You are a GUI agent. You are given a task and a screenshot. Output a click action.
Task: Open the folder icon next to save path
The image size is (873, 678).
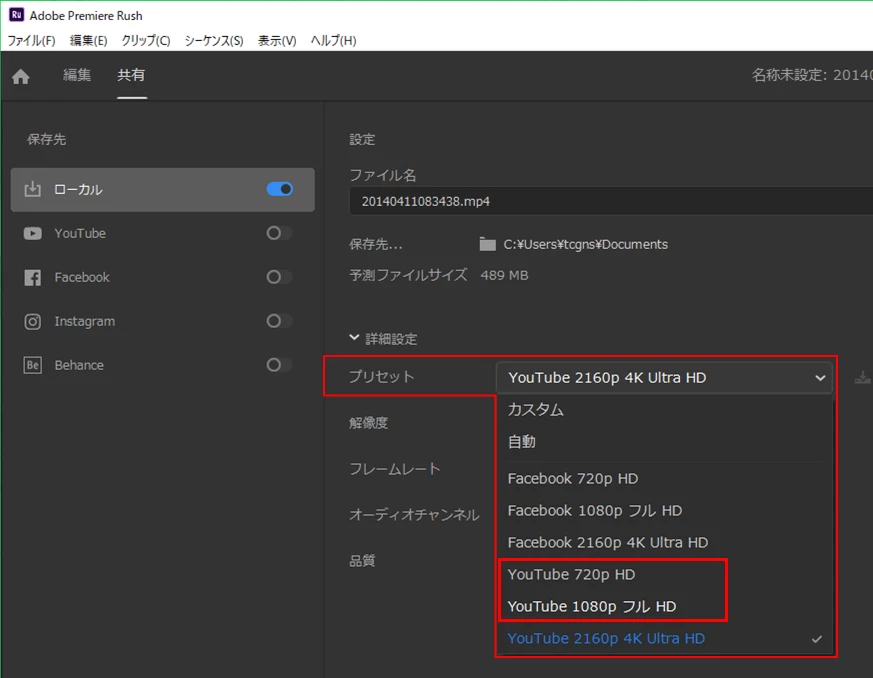coord(487,244)
